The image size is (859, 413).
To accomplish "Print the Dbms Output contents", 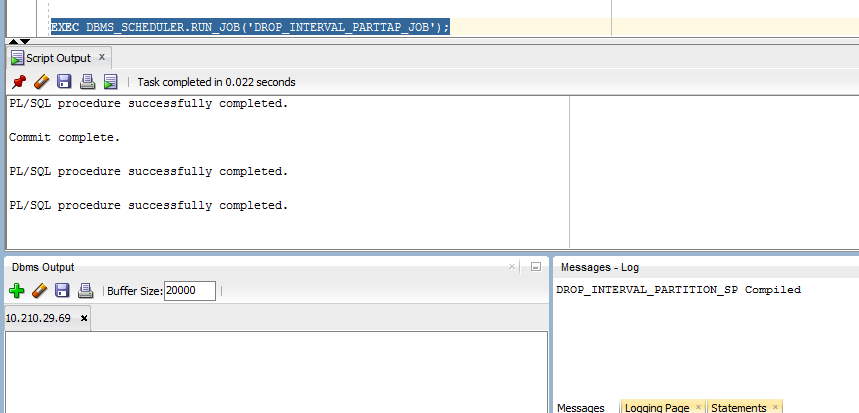I will (86, 291).
